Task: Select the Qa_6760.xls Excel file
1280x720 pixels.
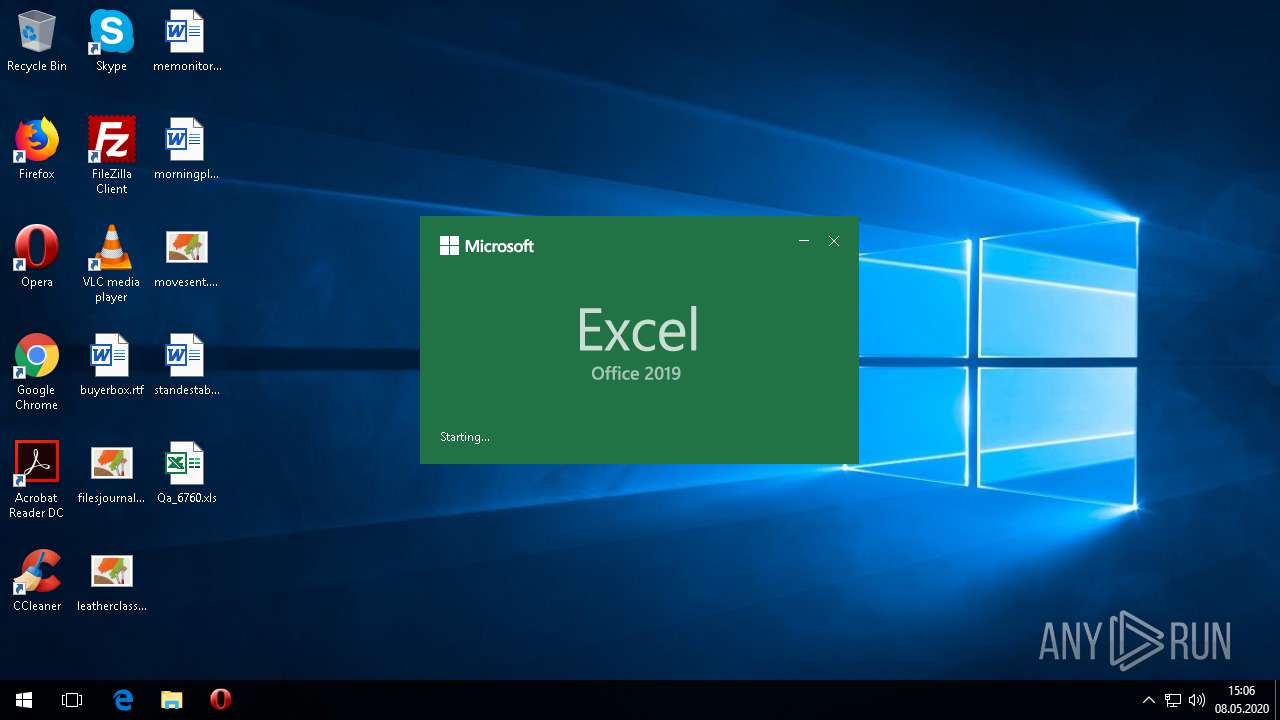Action: (186, 473)
